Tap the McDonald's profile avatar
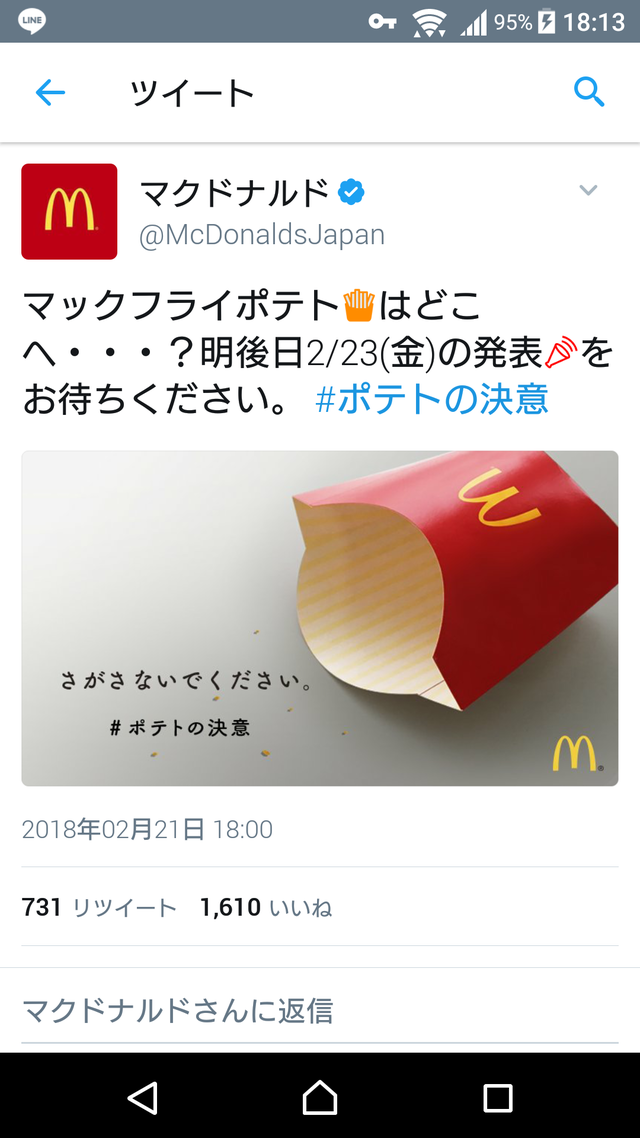The image size is (640, 1138). click(x=69, y=211)
